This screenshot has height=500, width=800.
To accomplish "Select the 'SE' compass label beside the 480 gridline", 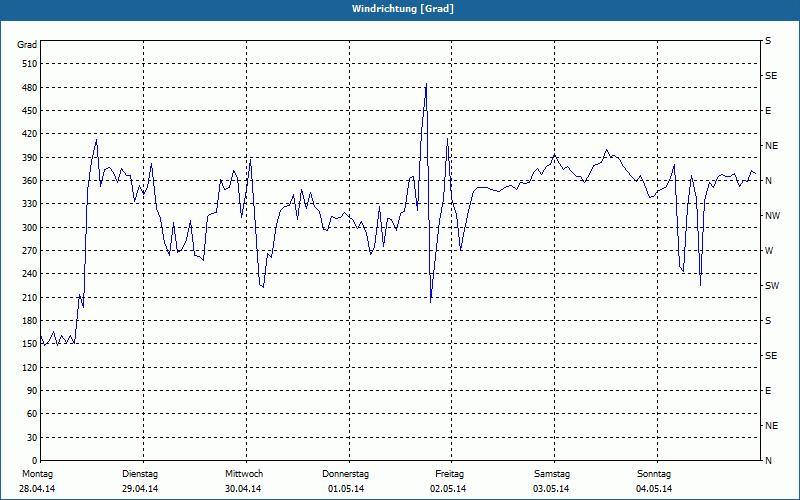I will [x=771, y=76].
